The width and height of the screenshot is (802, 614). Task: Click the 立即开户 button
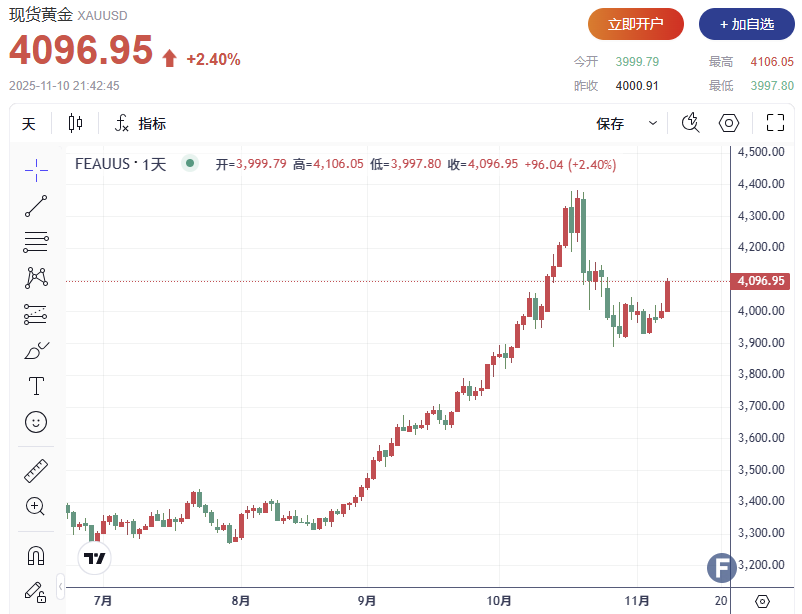(635, 23)
